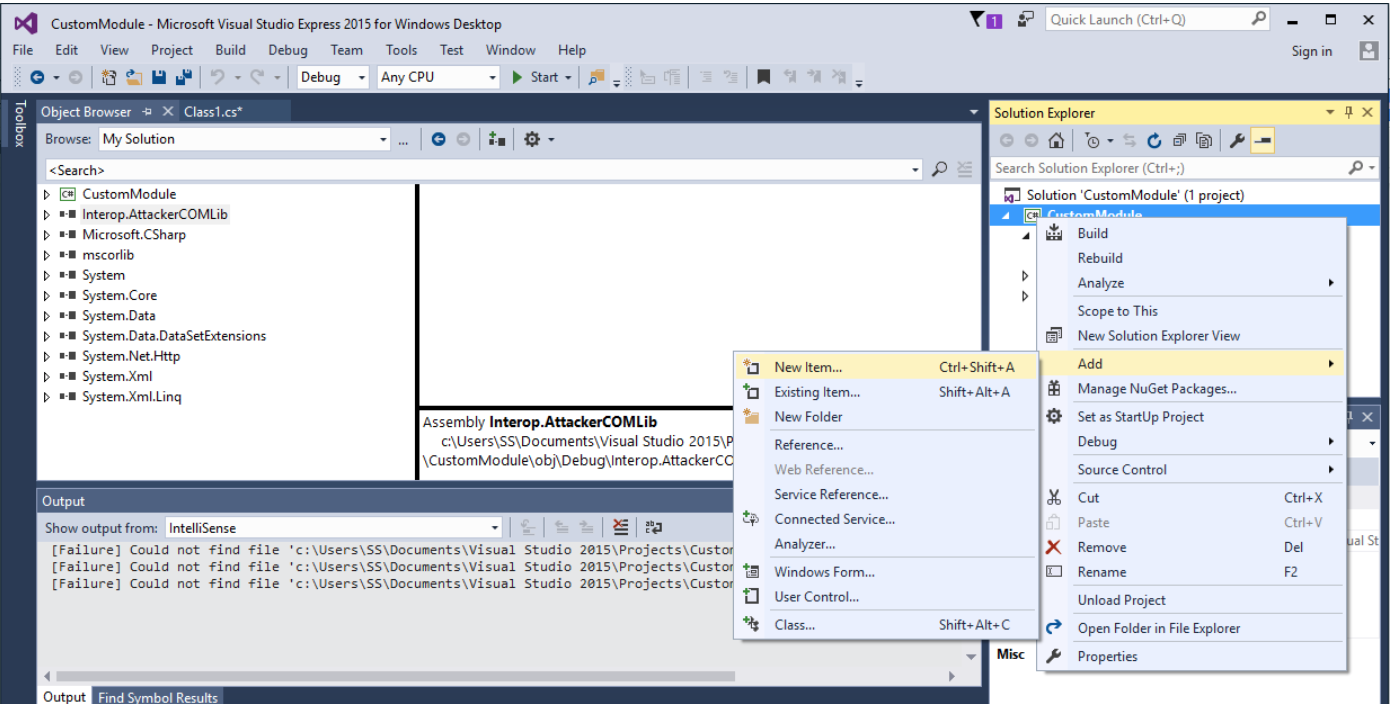Switch to Find Symbol Results tab
Image resolution: width=1392 pixels, height=704 pixels.
click(x=157, y=697)
